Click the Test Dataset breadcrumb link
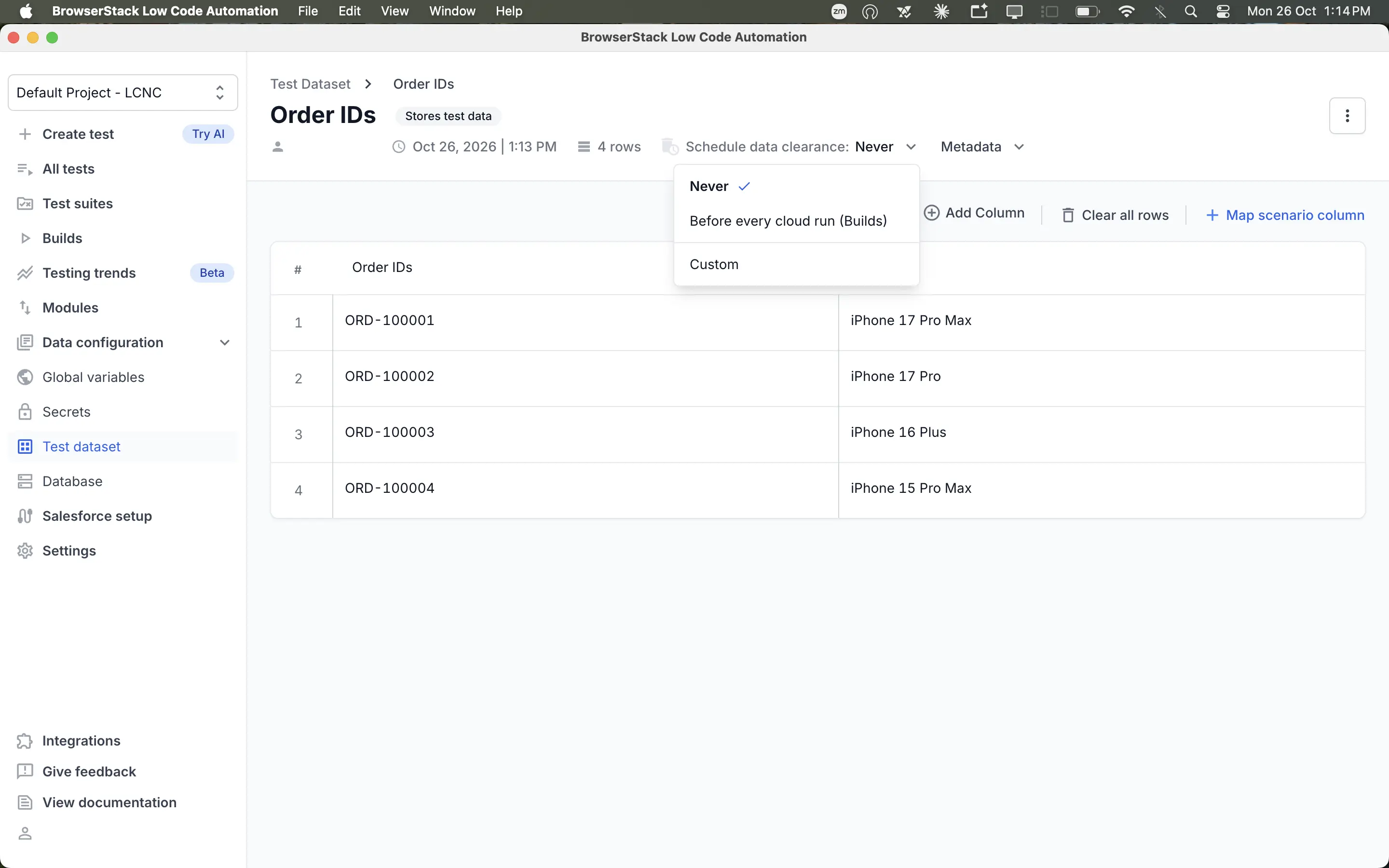The image size is (1389, 868). [x=310, y=84]
